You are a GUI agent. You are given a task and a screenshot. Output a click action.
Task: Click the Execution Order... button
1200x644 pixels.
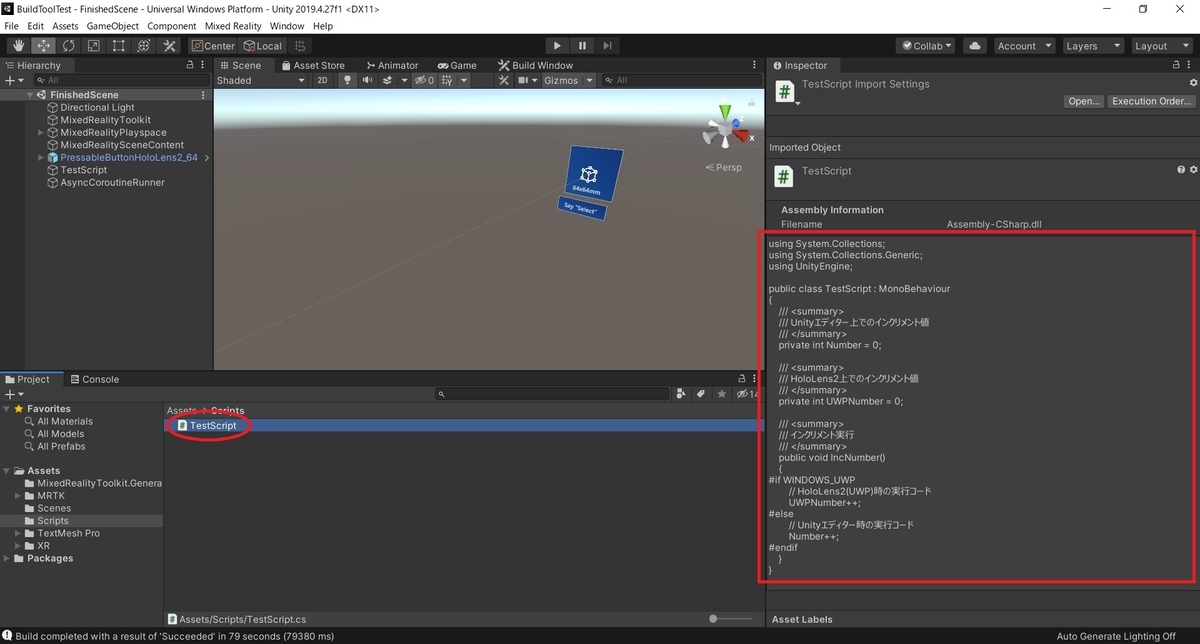click(1152, 101)
